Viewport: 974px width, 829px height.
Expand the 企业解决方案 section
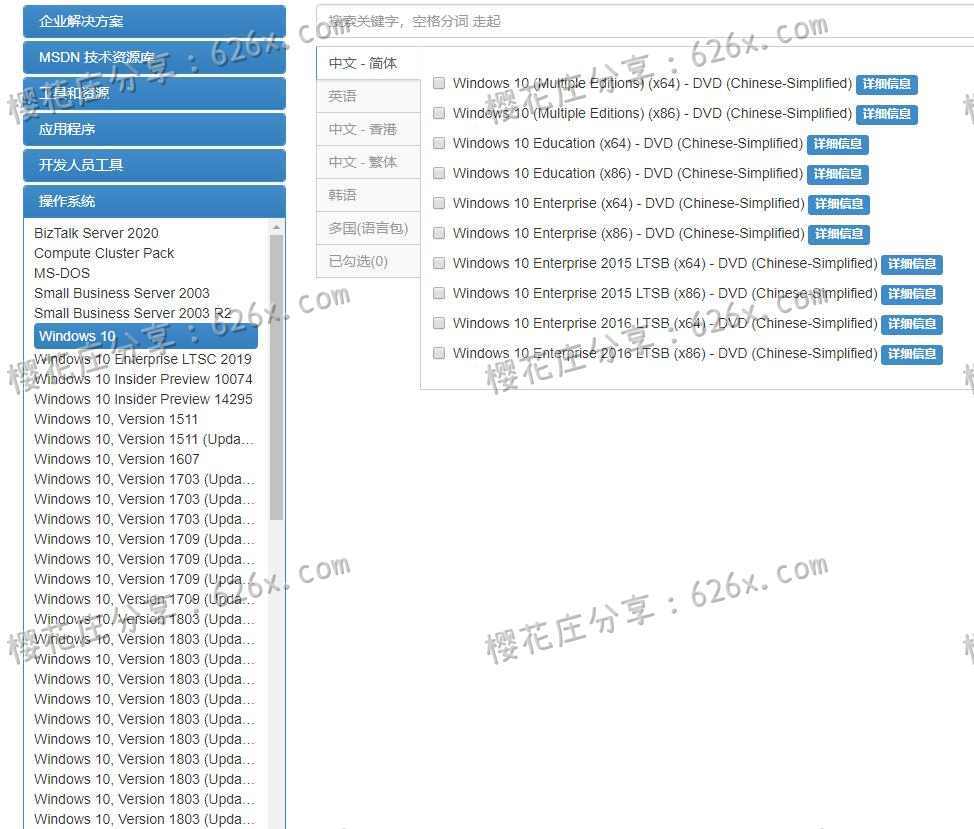(x=154, y=21)
